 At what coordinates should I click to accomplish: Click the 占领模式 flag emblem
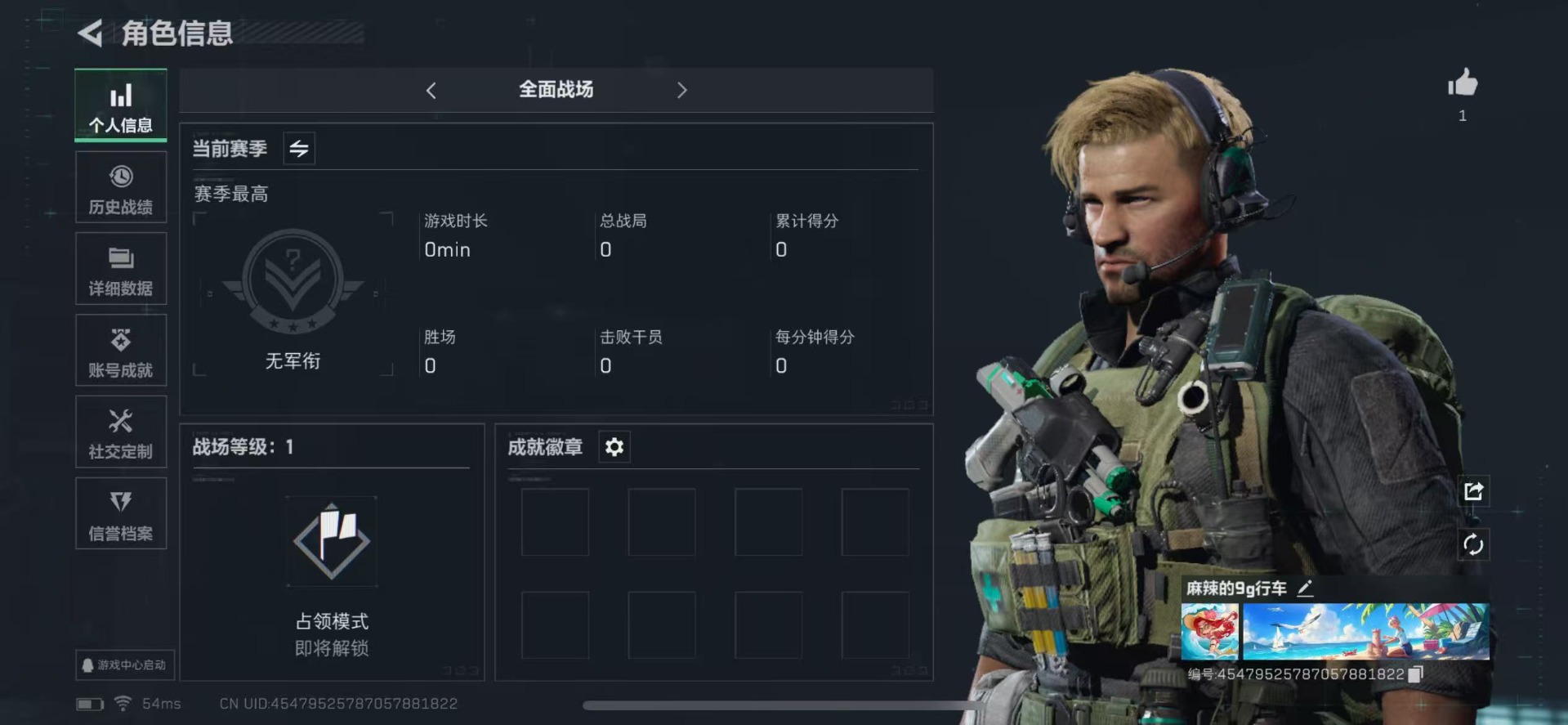click(x=332, y=541)
